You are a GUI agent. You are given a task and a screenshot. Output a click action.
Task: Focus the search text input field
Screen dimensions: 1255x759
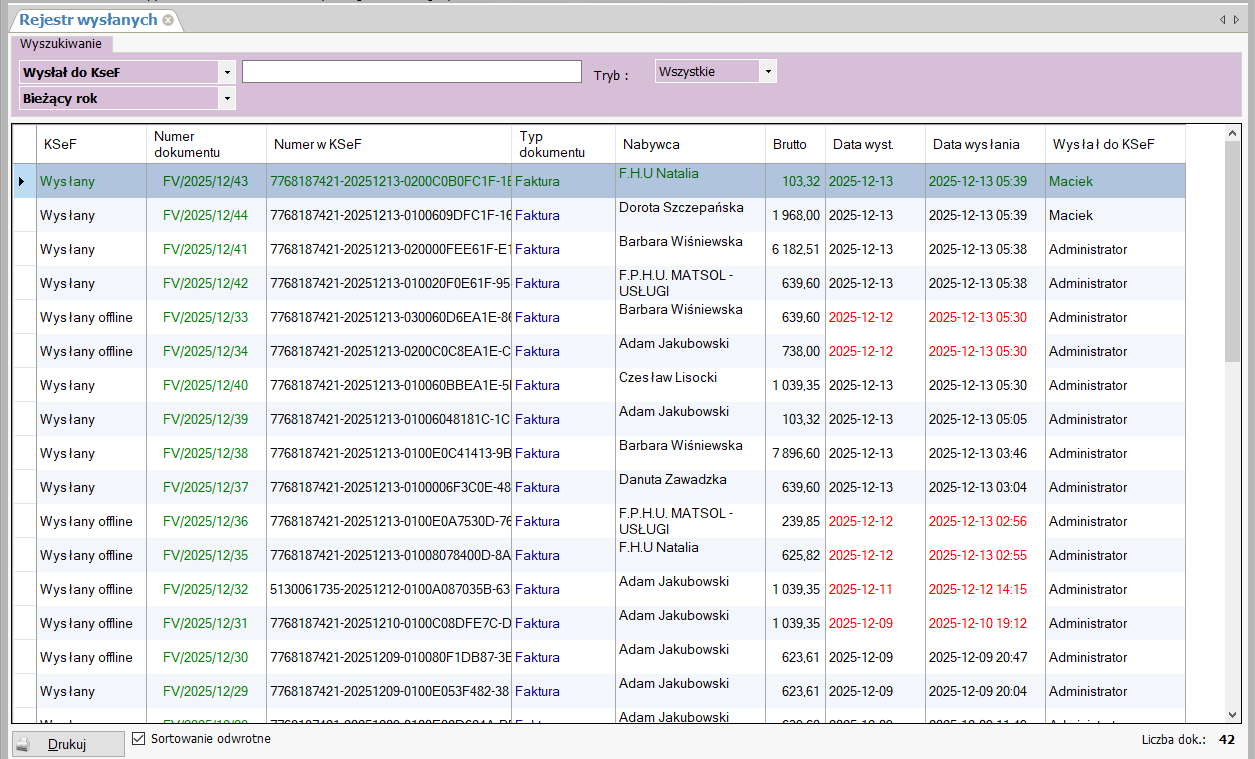(411, 72)
